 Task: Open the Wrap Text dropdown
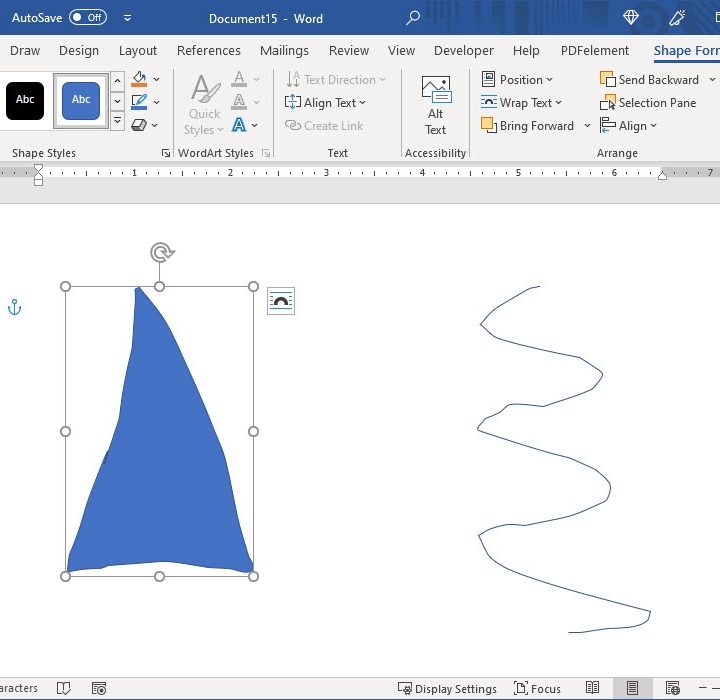click(522, 102)
